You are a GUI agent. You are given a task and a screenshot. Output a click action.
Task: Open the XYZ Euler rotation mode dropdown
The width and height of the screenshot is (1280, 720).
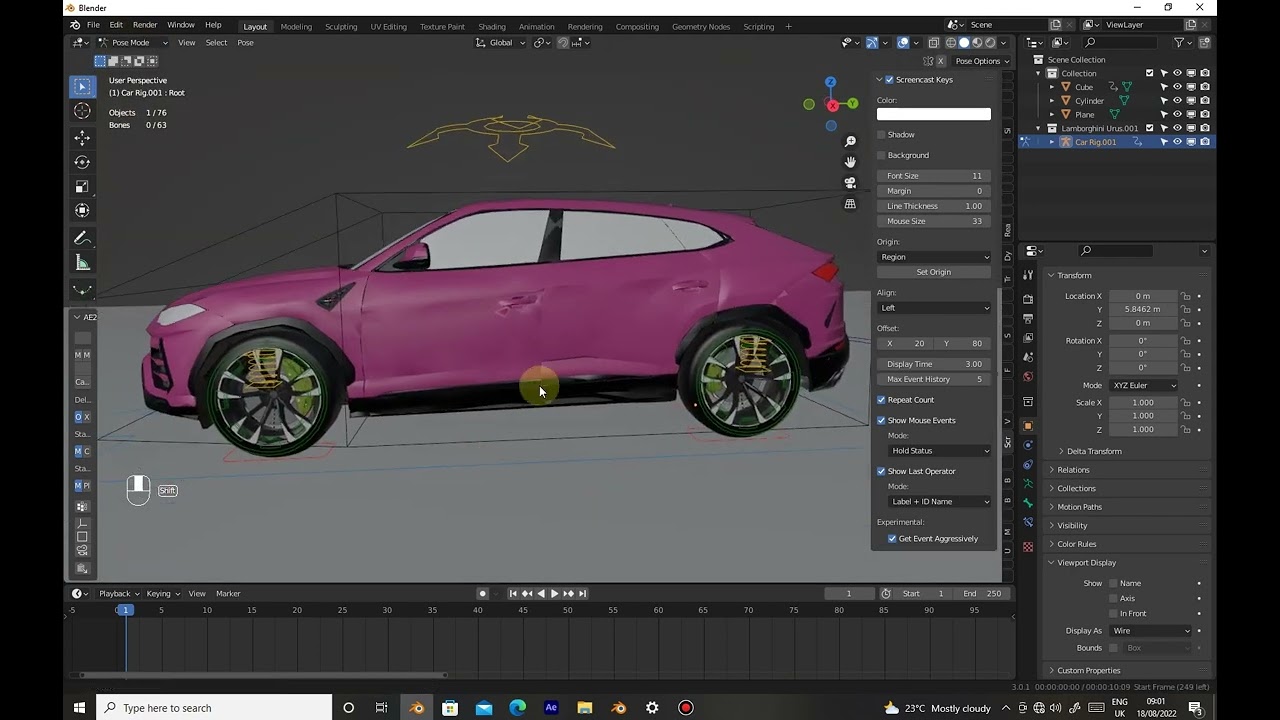pos(1143,386)
